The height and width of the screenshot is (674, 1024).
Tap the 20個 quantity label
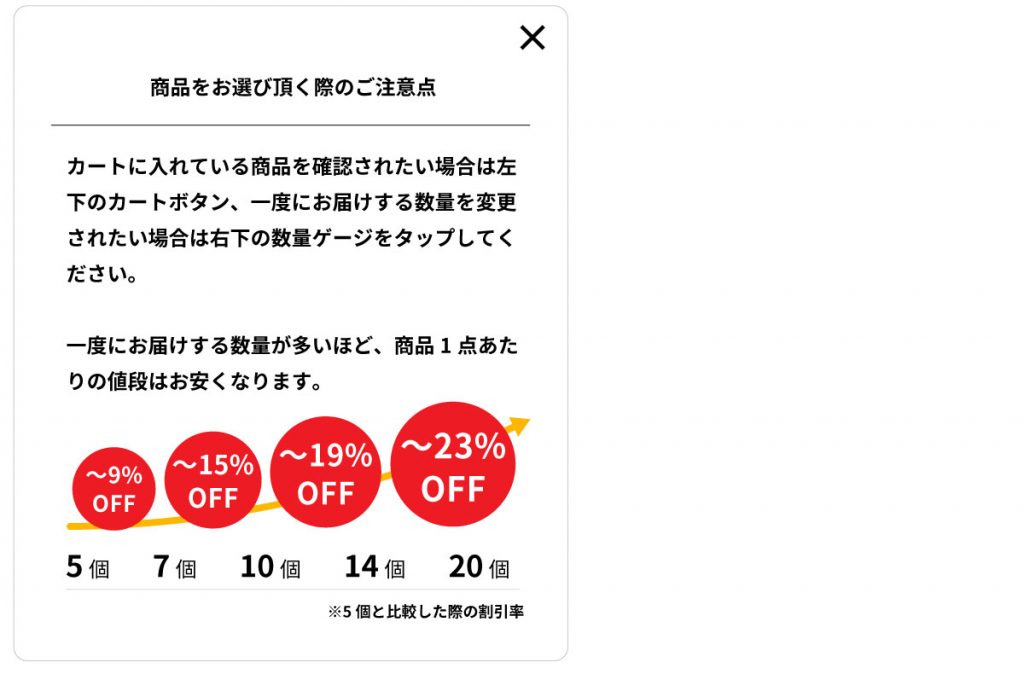click(479, 568)
